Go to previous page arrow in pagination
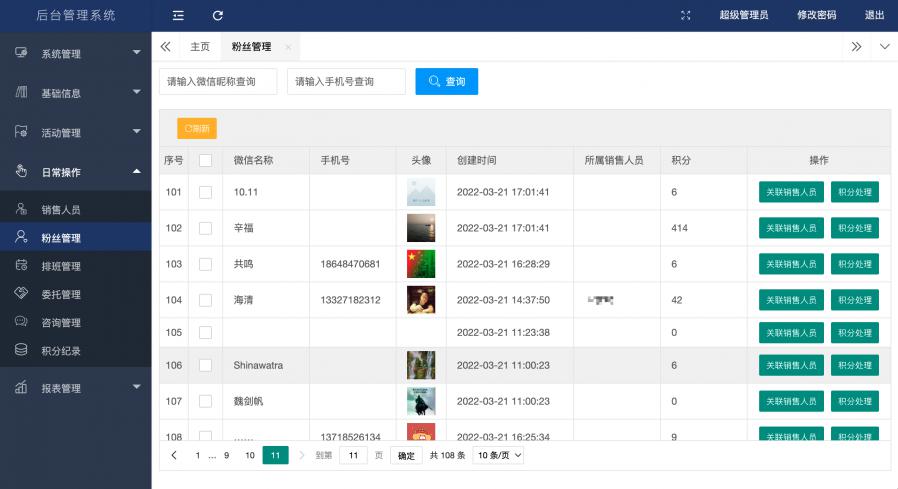 point(174,455)
